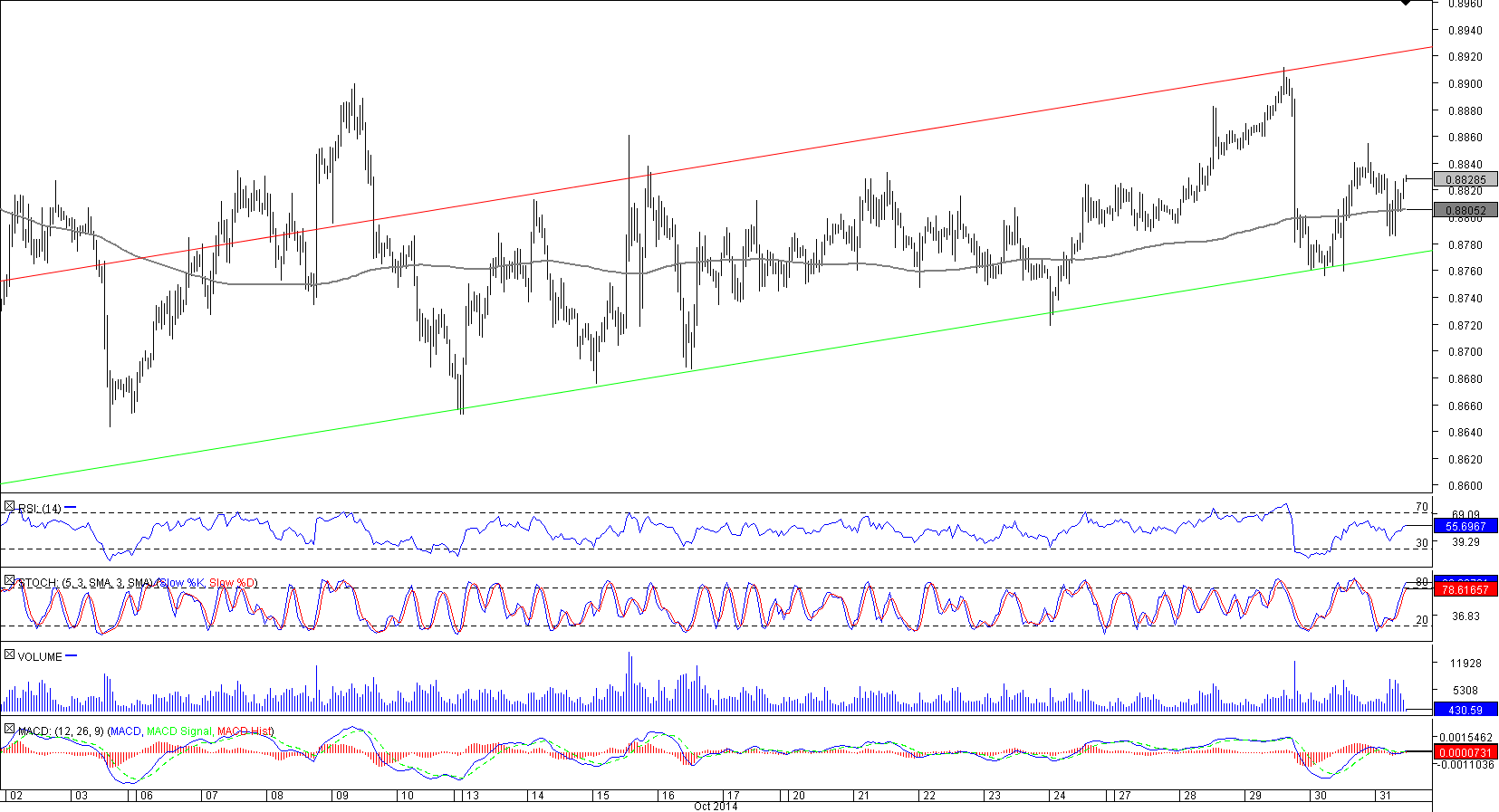Click the current price tag 0.88285
Viewport: 1499px width, 812px height.
point(1465,179)
